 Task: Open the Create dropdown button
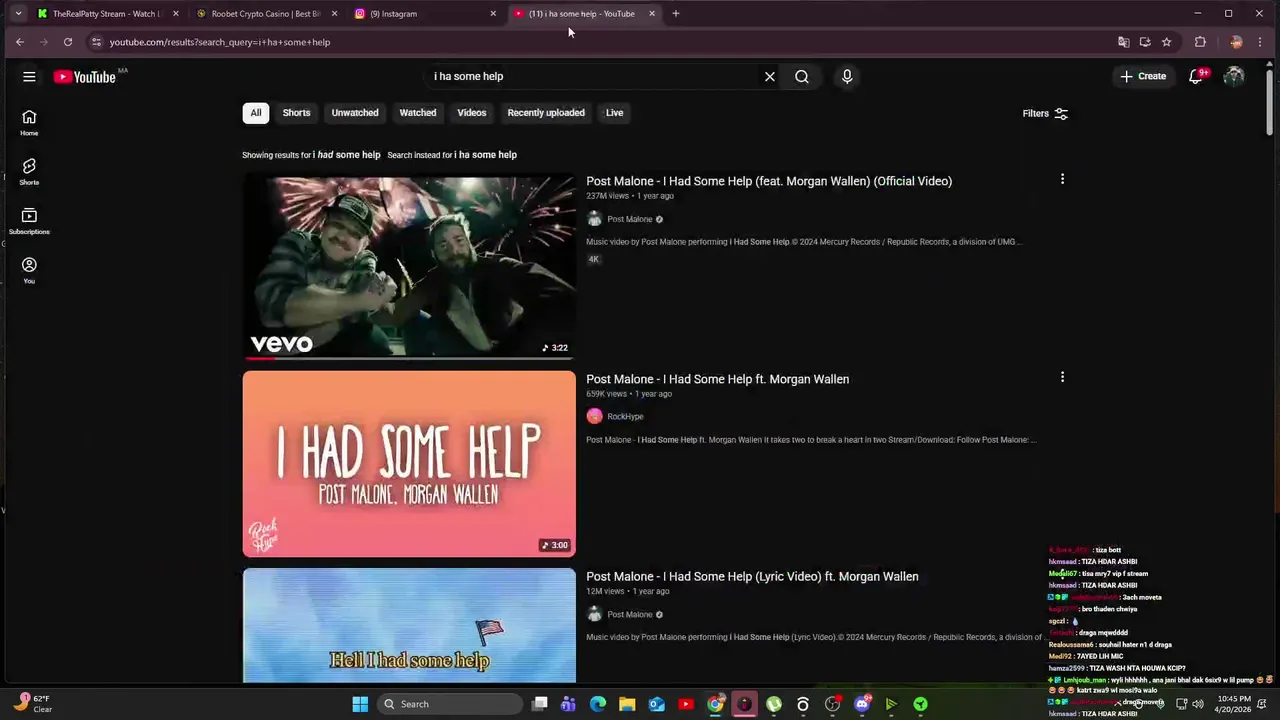[x=1143, y=76]
